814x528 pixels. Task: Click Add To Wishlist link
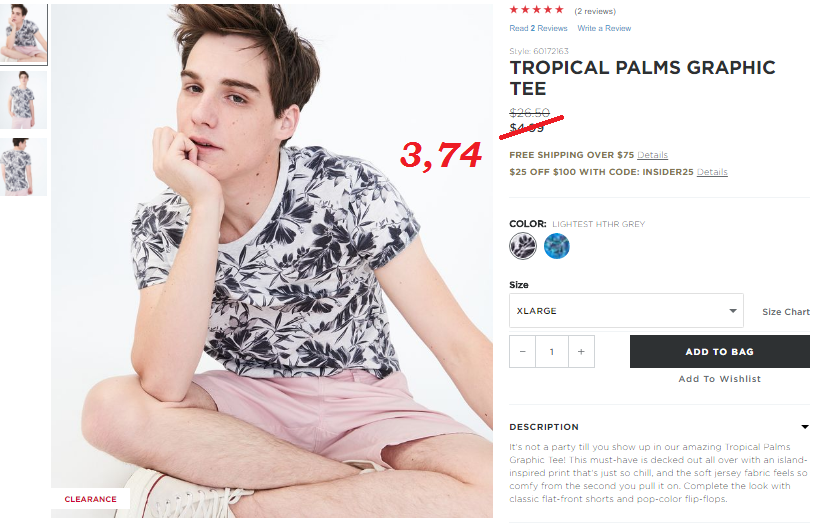[720, 379]
